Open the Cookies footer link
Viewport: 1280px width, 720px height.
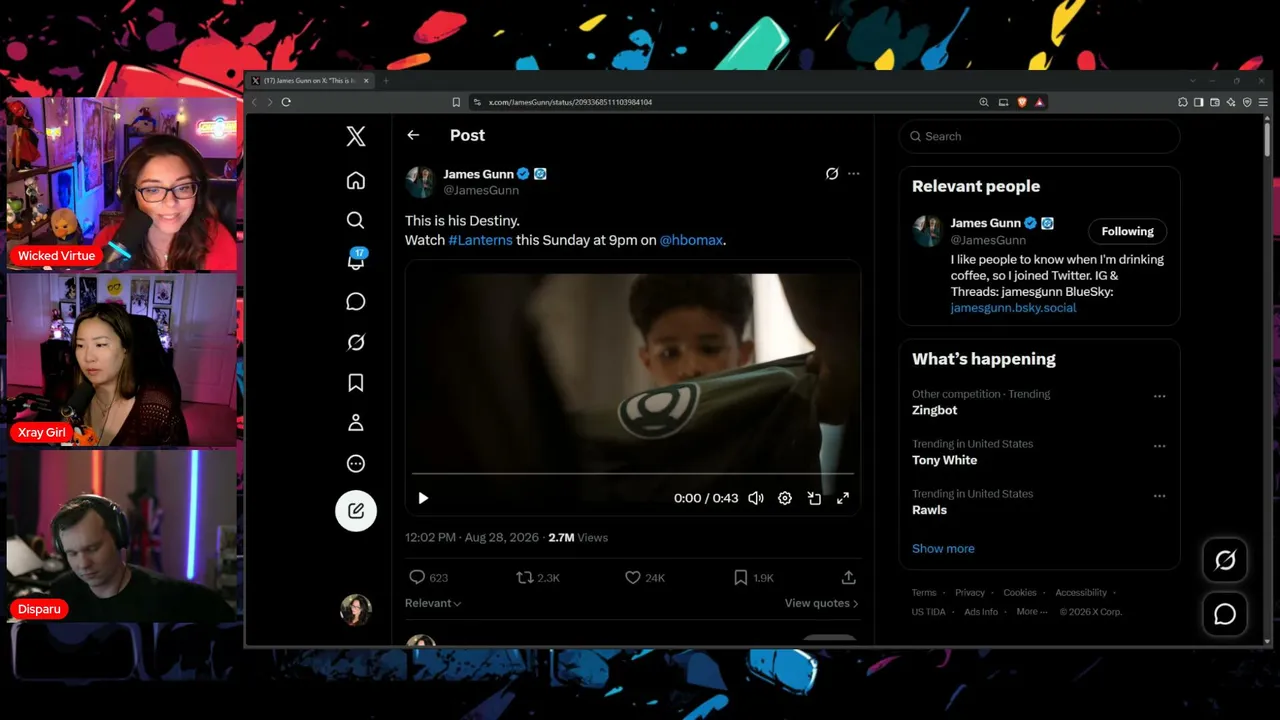1020,593
